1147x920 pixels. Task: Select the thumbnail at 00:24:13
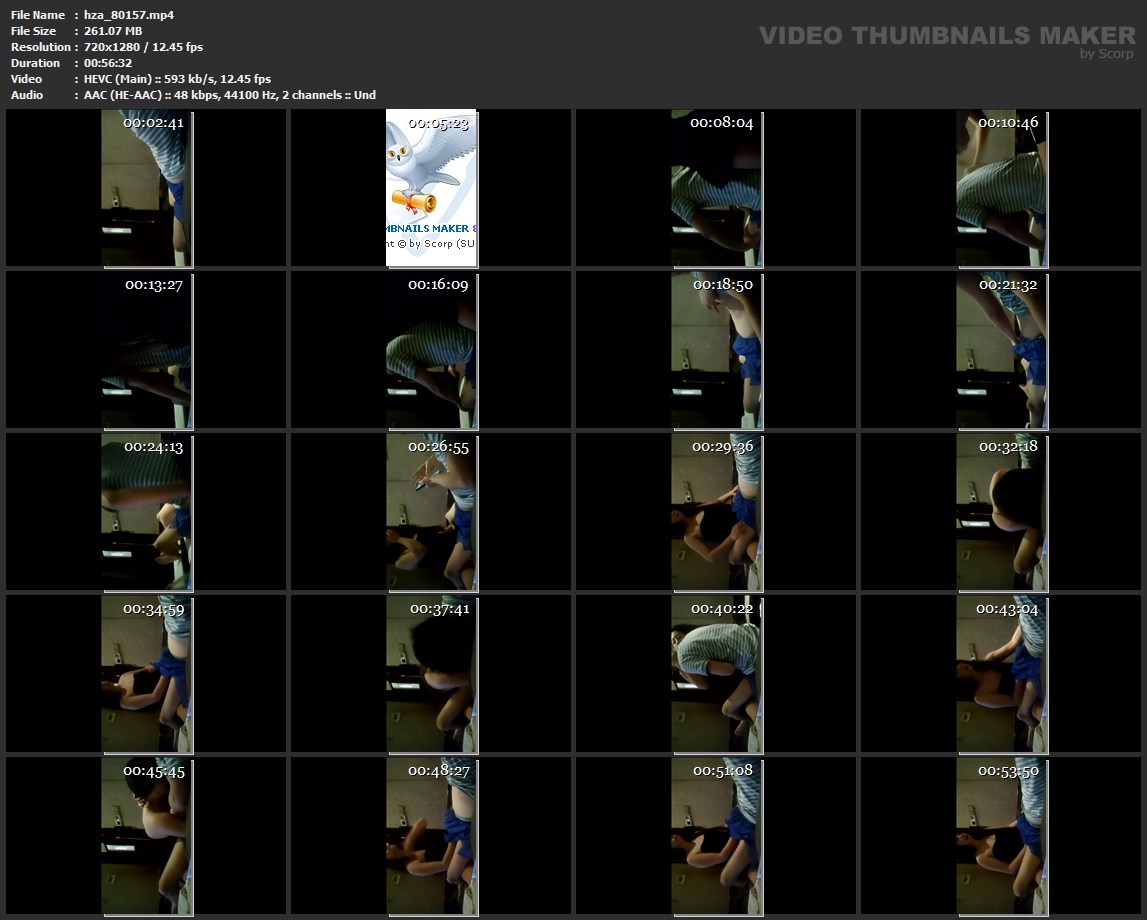coord(146,512)
